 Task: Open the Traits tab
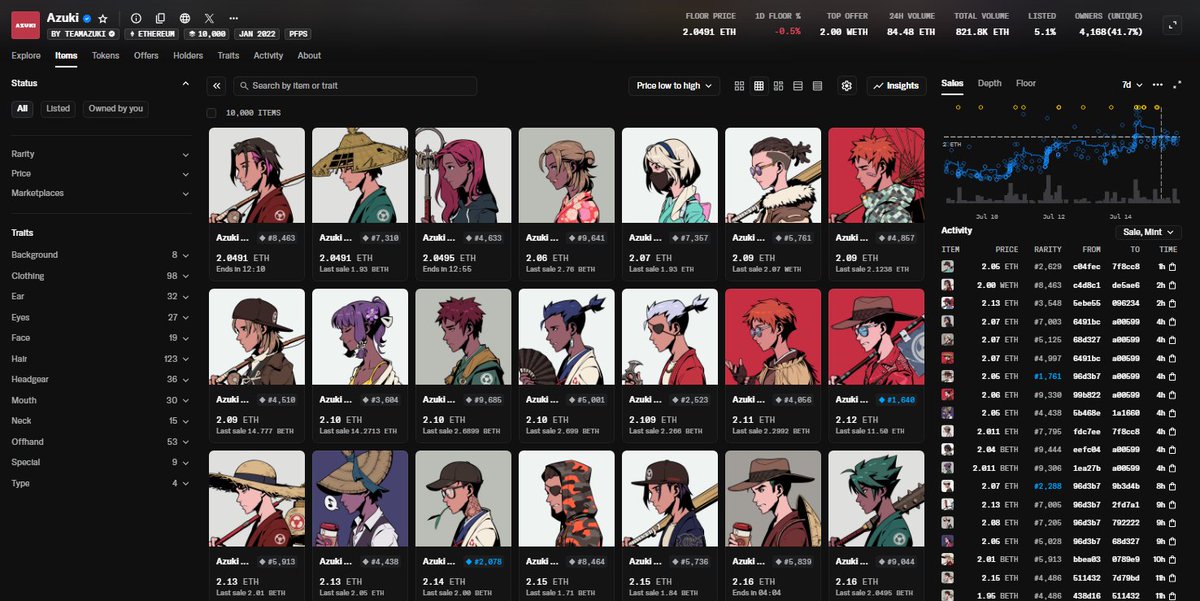228,56
